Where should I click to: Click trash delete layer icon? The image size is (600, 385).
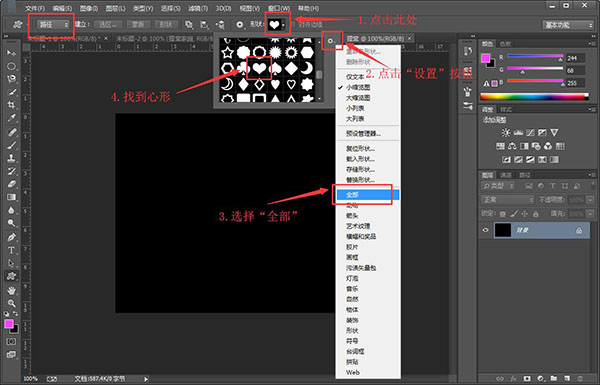580,378
